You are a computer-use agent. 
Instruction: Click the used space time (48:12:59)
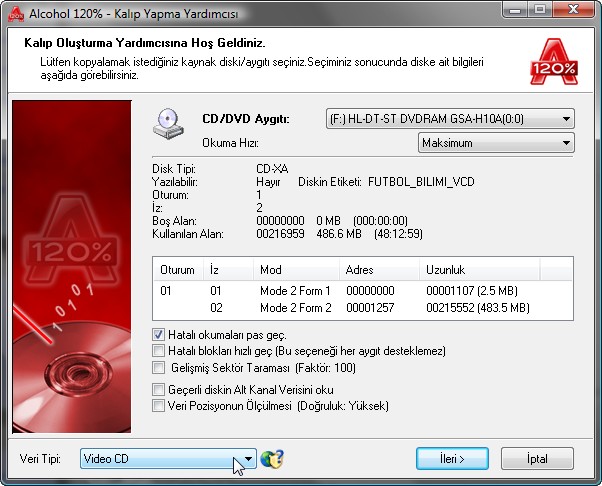(x=399, y=233)
